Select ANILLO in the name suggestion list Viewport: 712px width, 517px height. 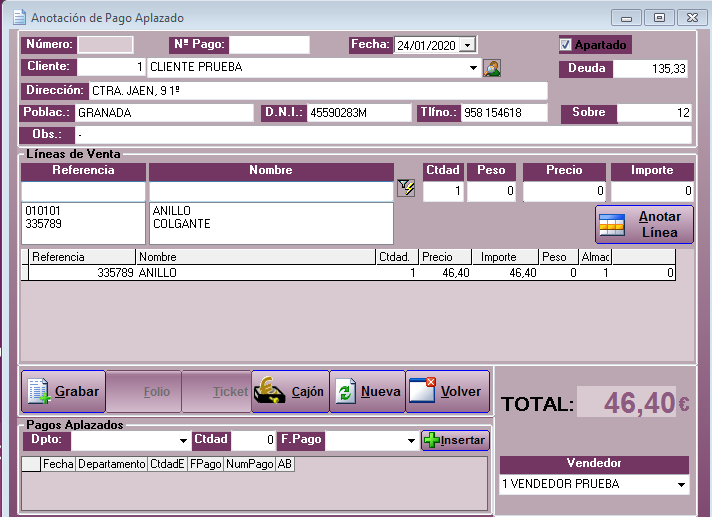point(172,211)
